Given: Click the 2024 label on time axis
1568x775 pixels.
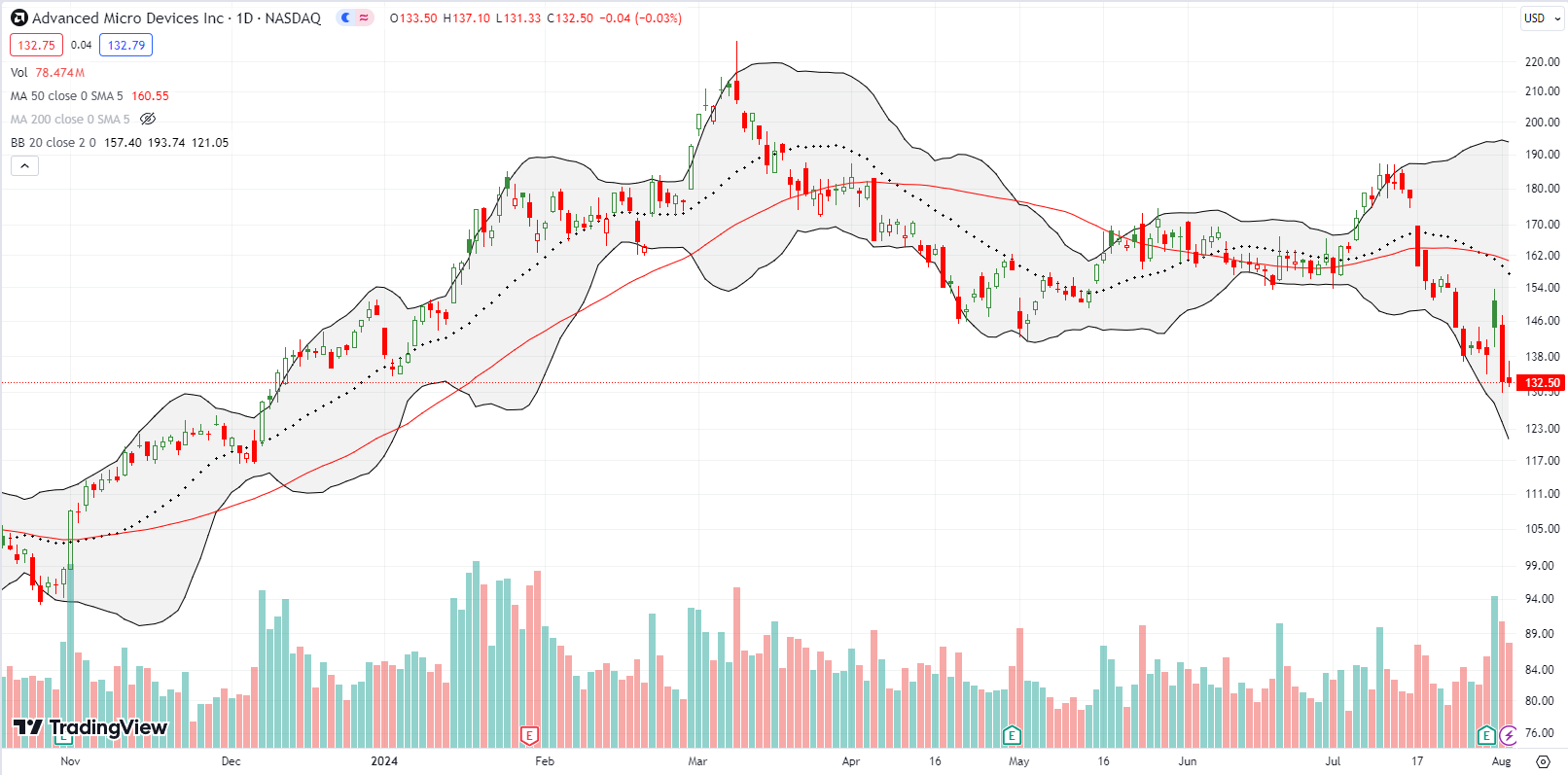Looking at the screenshot, I should (x=384, y=761).
